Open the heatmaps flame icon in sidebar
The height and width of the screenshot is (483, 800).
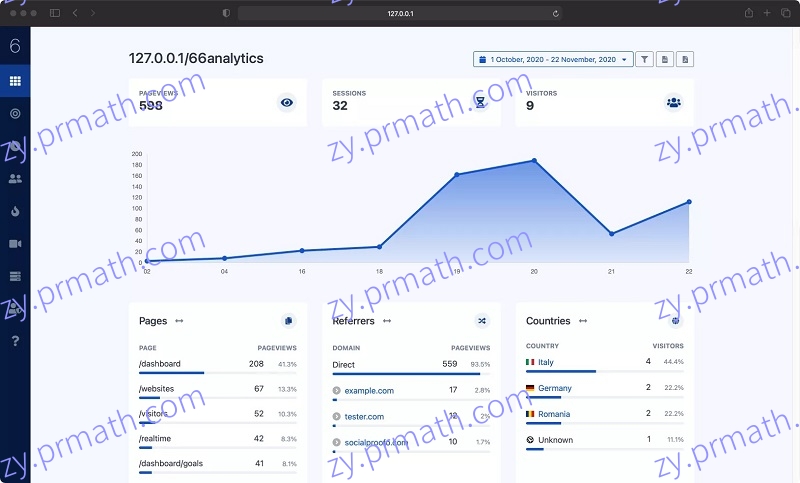pyautogui.click(x=15, y=211)
